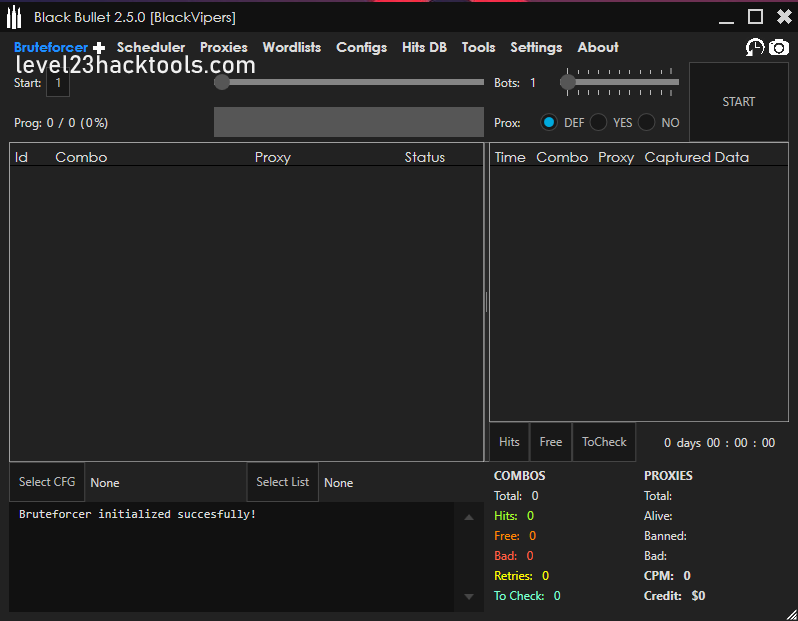
Task: Show the ToCheck results filter
Action: (x=604, y=442)
